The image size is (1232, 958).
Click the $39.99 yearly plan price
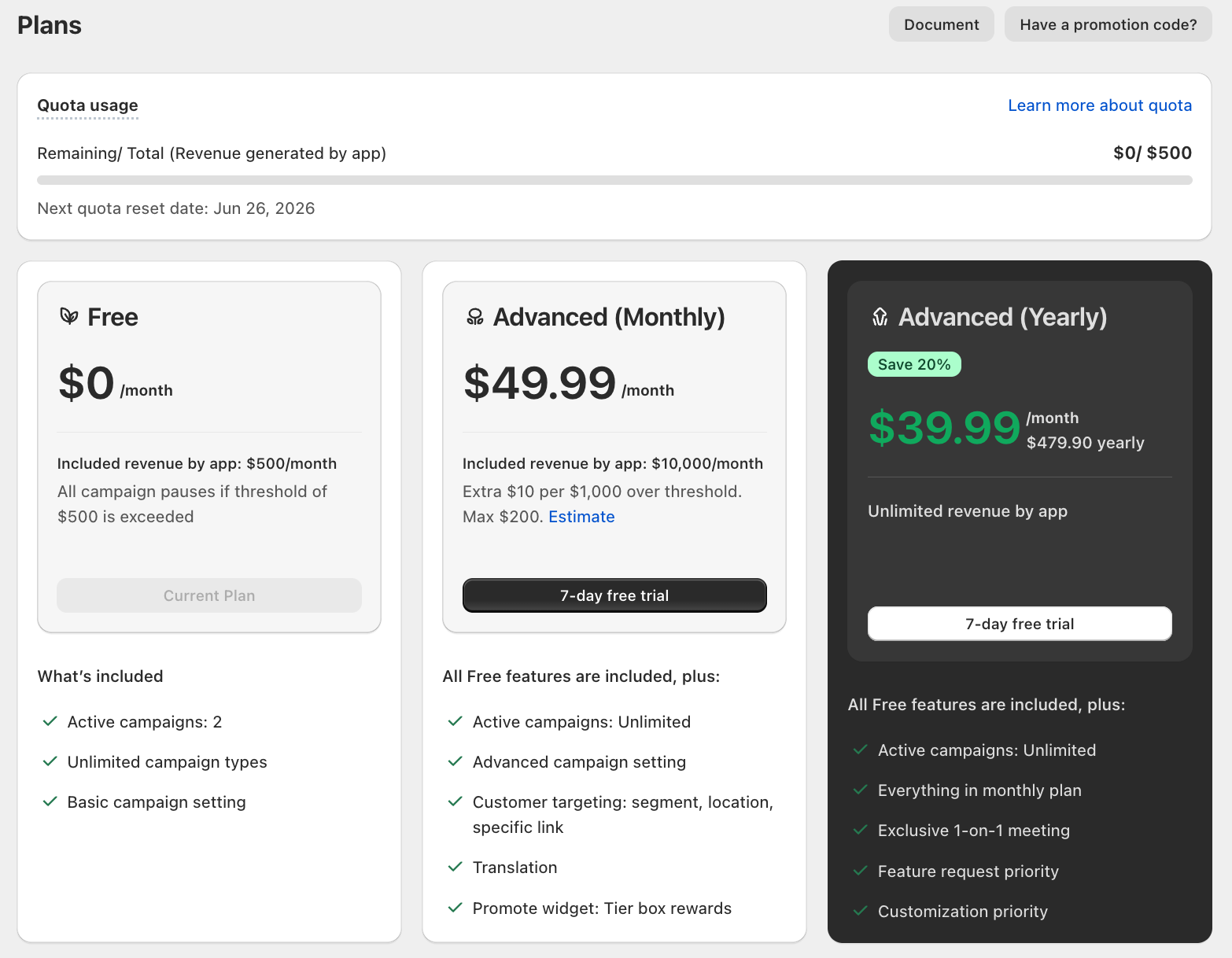944,428
